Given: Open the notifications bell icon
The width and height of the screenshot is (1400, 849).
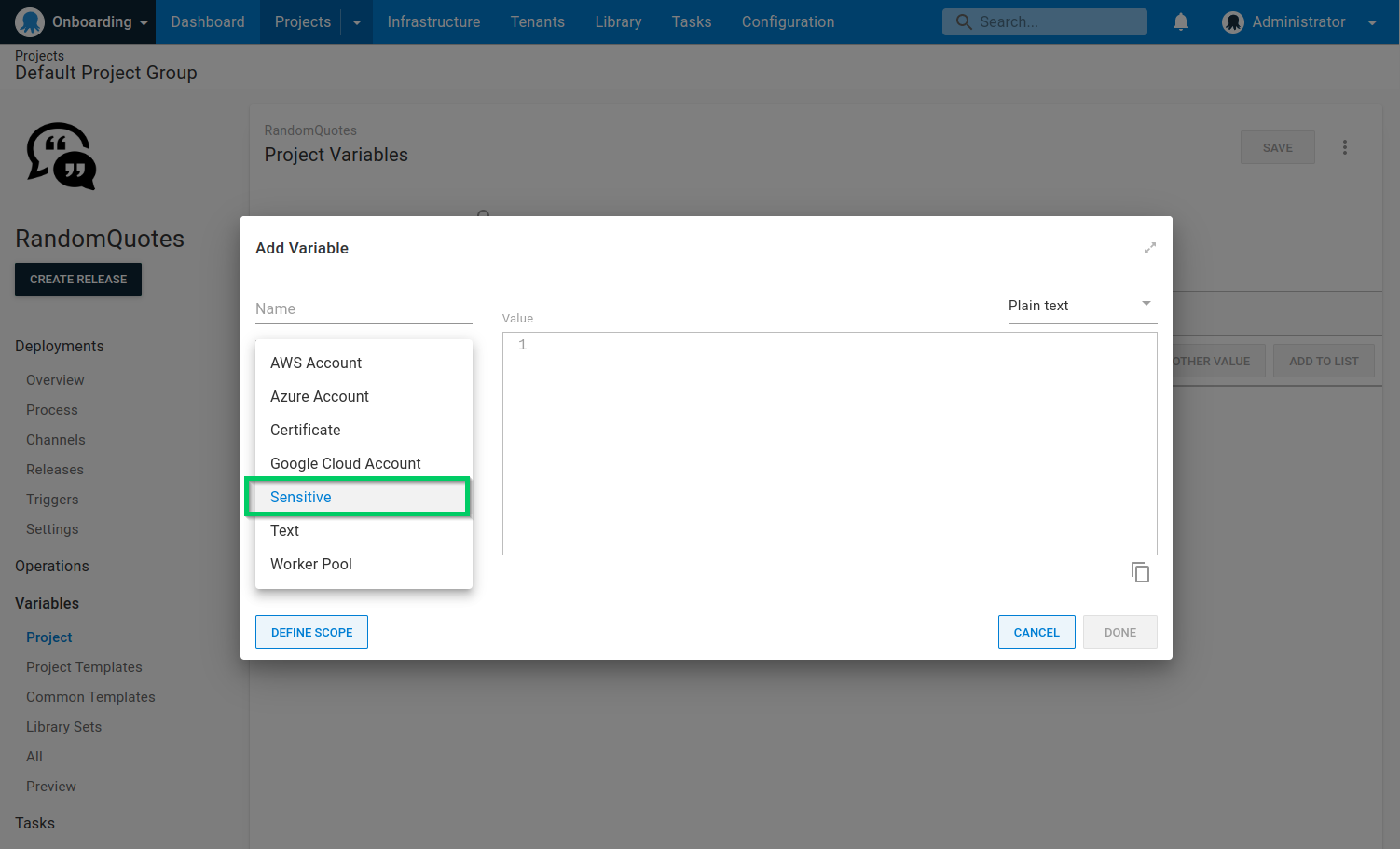Looking at the screenshot, I should (x=1181, y=21).
